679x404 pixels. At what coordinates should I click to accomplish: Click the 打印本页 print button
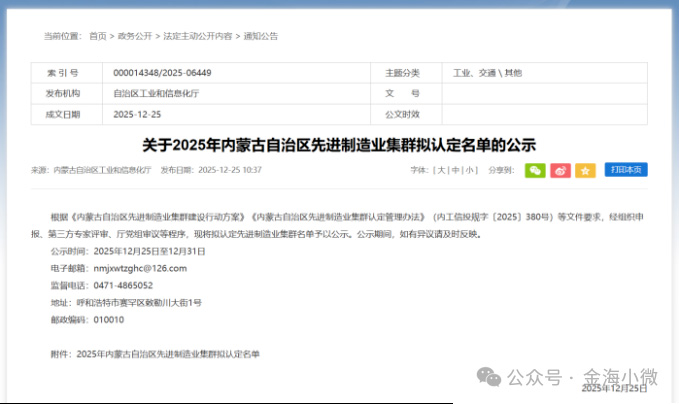(627, 170)
